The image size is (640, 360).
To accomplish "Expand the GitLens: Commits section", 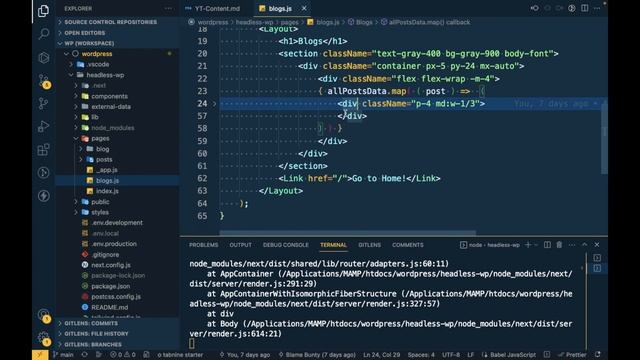I will (x=118, y=323).
